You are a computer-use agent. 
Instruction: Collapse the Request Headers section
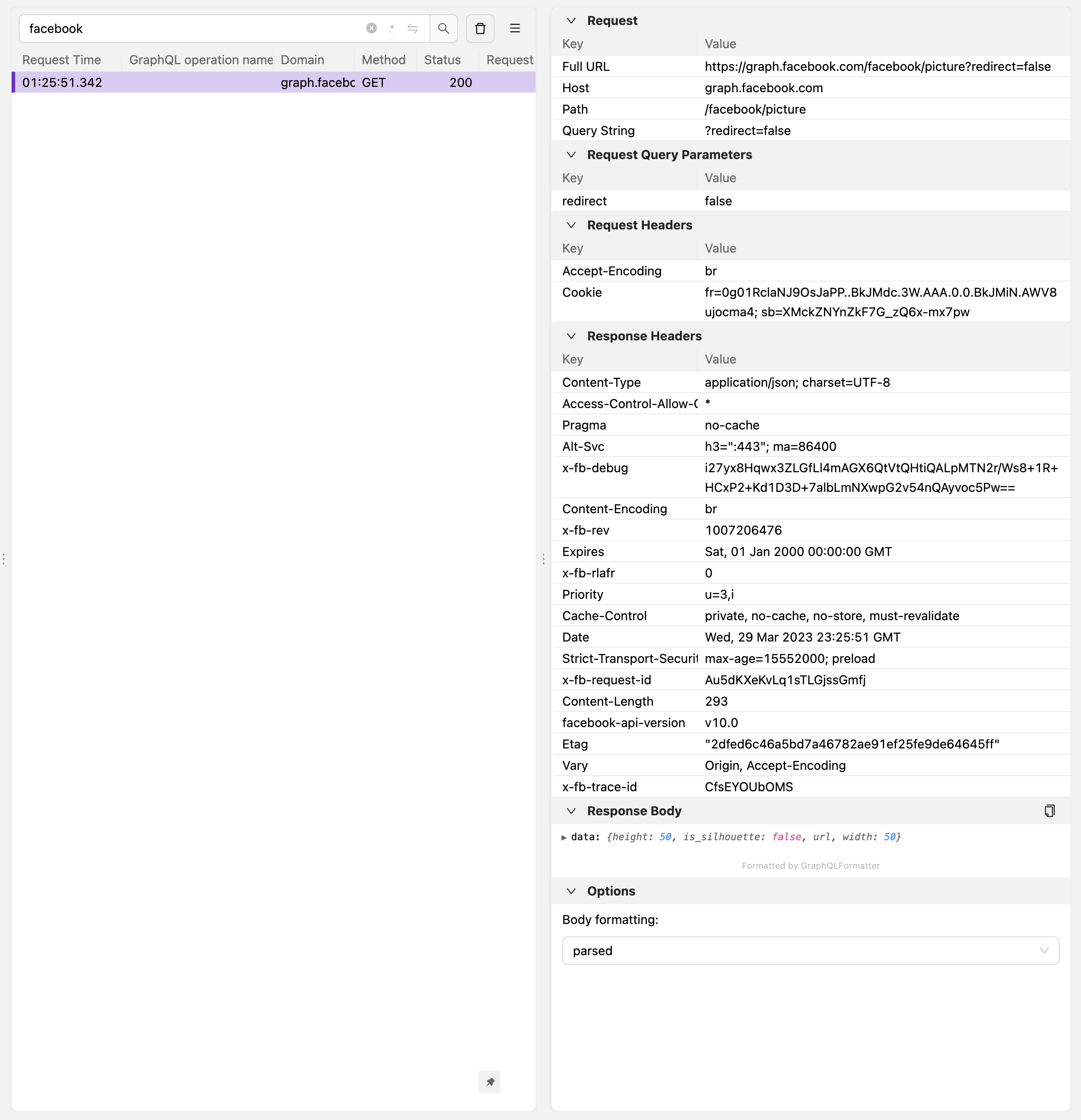[x=571, y=225]
